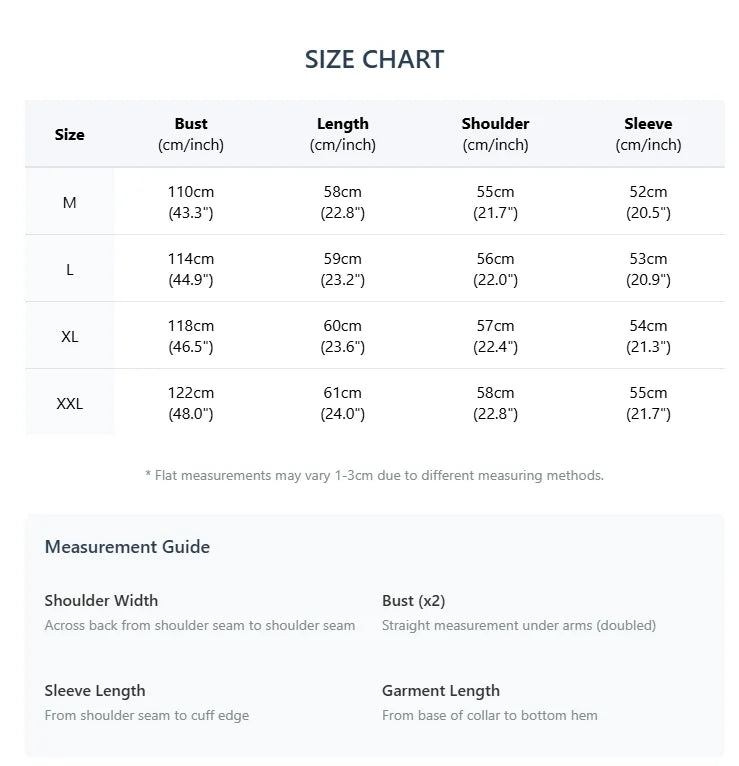Image resolution: width=739 pixels, height=766 pixels.
Task: Click the flat measurements disclaimer note
Action: [374, 475]
